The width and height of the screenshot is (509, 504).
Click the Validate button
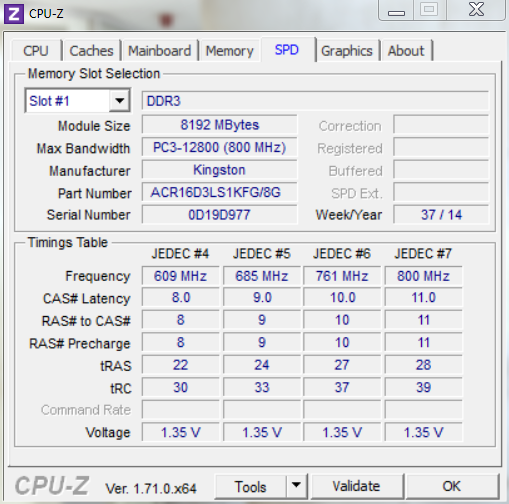[356, 486]
